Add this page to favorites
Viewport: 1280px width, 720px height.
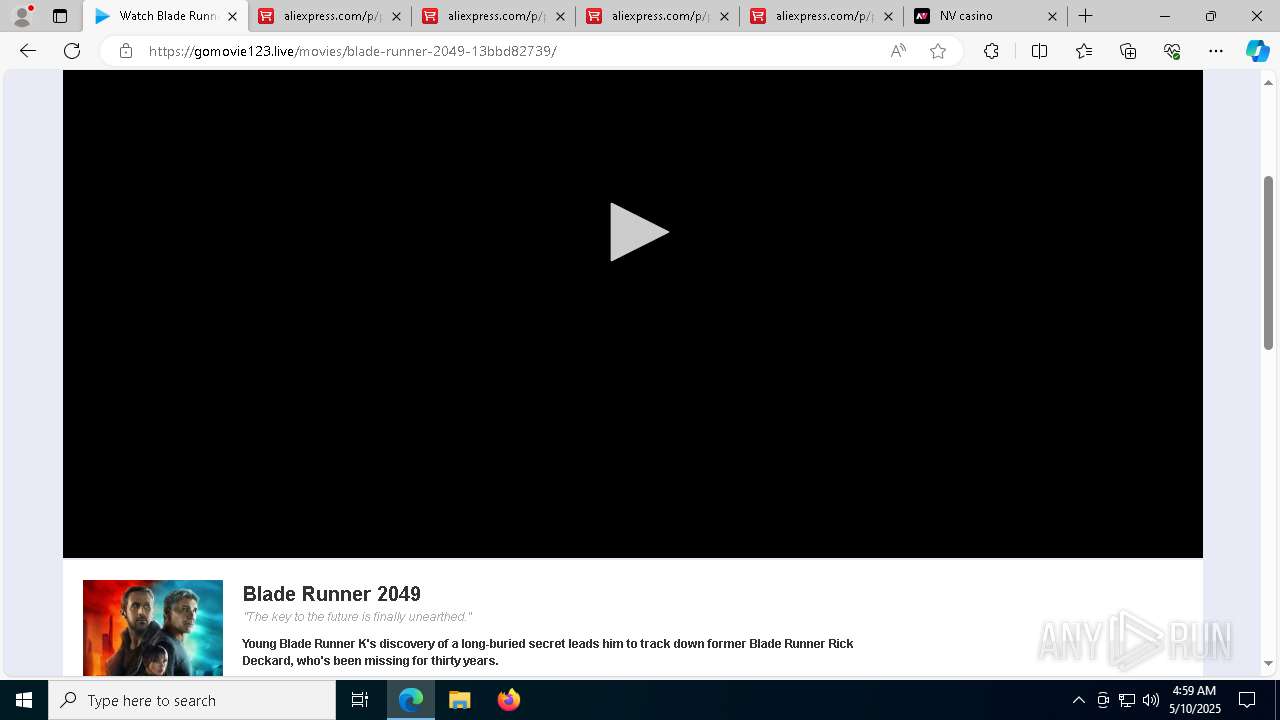coord(938,51)
